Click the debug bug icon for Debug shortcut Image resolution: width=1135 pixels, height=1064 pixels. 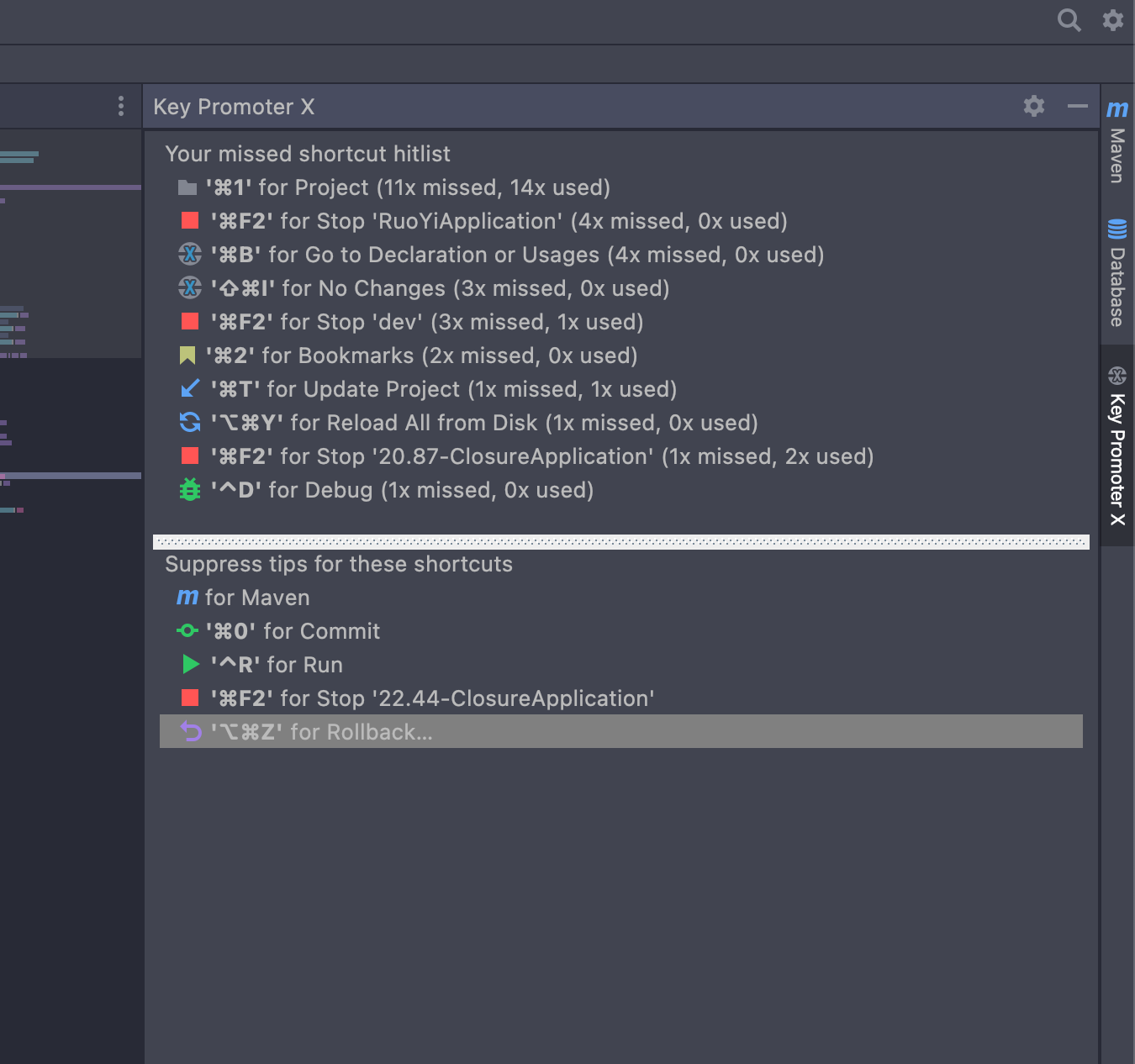189,490
